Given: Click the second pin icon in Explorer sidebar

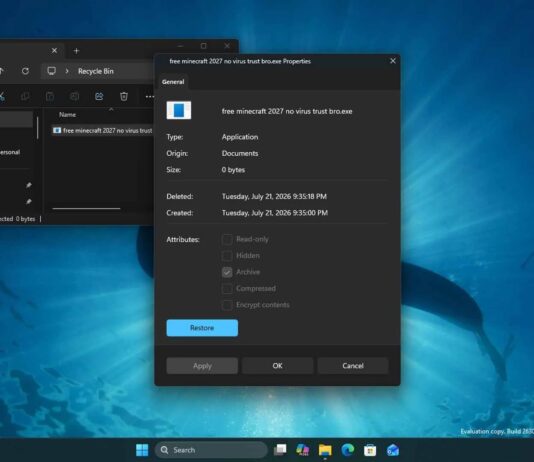Looking at the screenshot, I should click(x=29, y=202).
